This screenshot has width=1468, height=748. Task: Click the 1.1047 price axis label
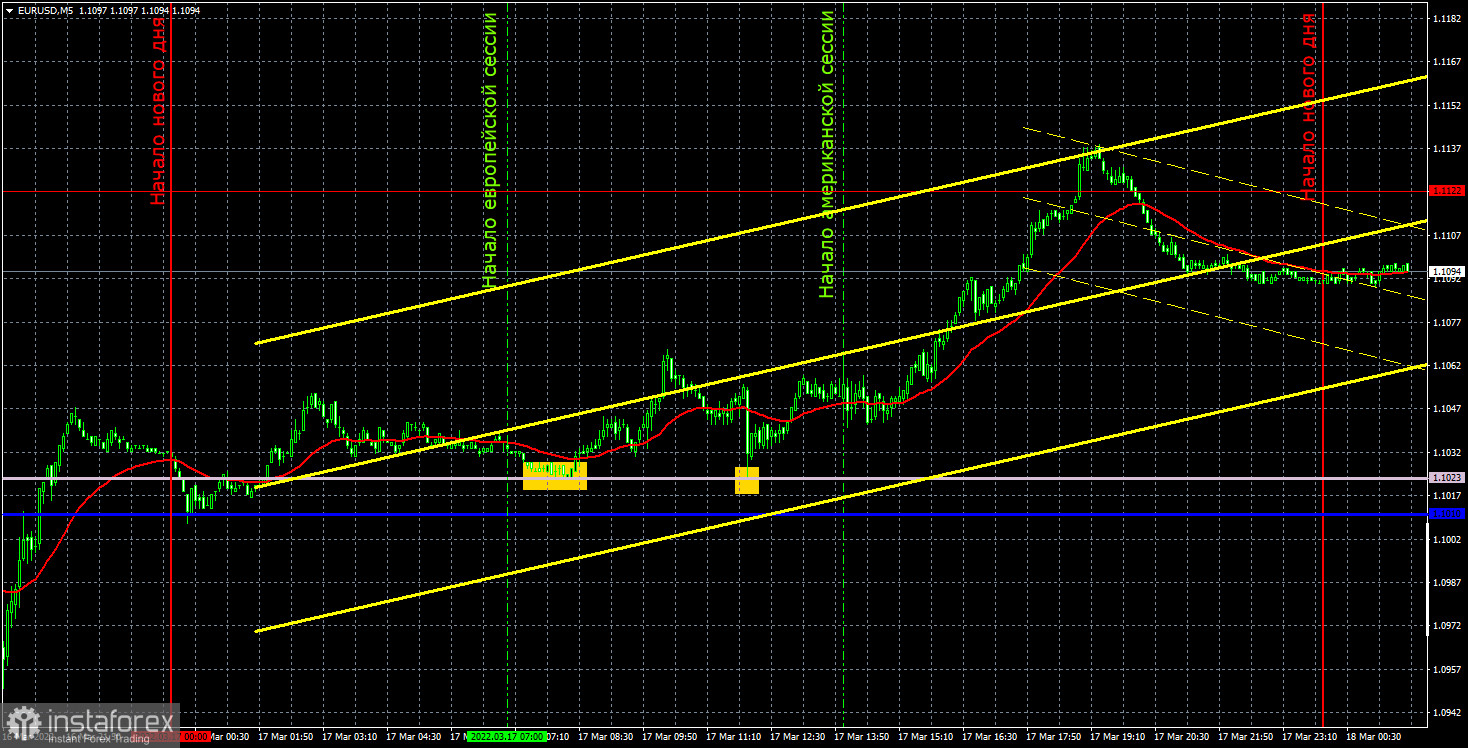1445,409
